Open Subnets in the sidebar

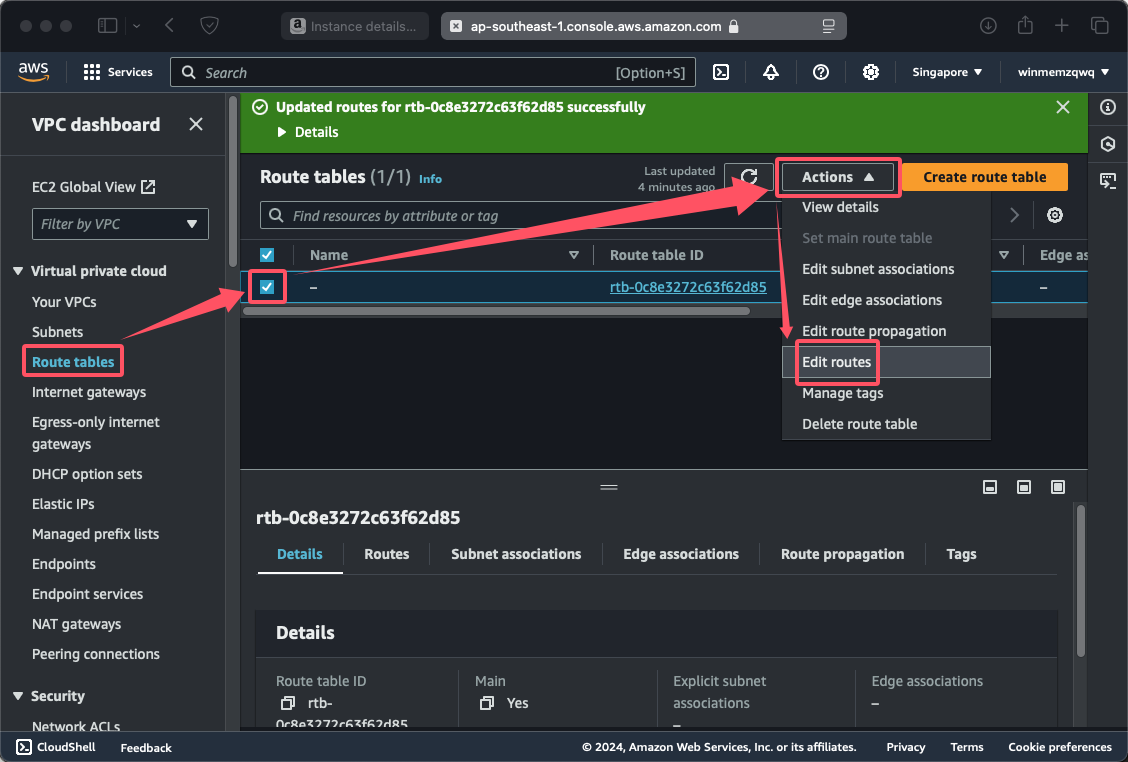click(57, 332)
